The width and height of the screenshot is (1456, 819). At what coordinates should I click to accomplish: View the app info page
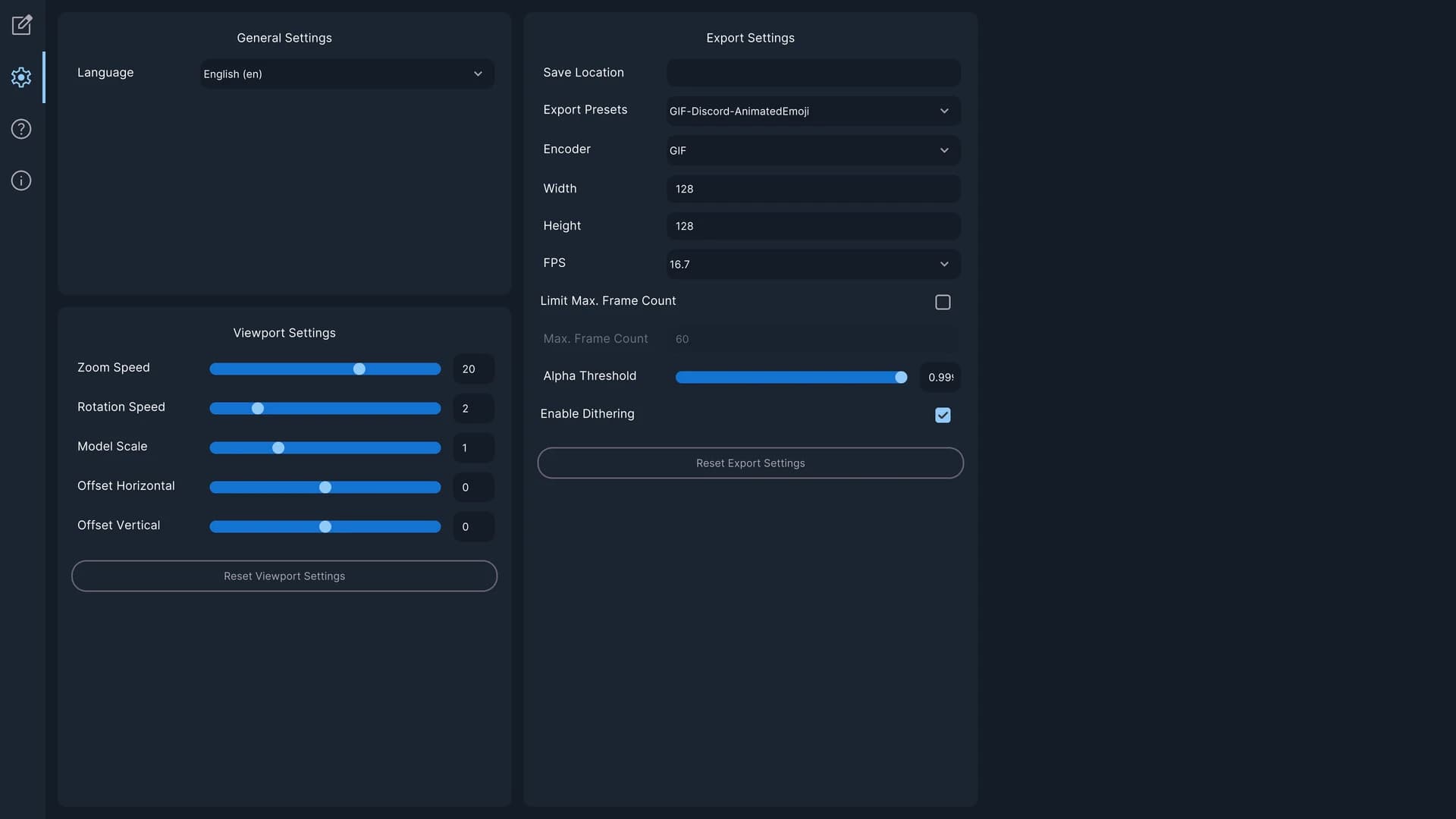(x=20, y=180)
